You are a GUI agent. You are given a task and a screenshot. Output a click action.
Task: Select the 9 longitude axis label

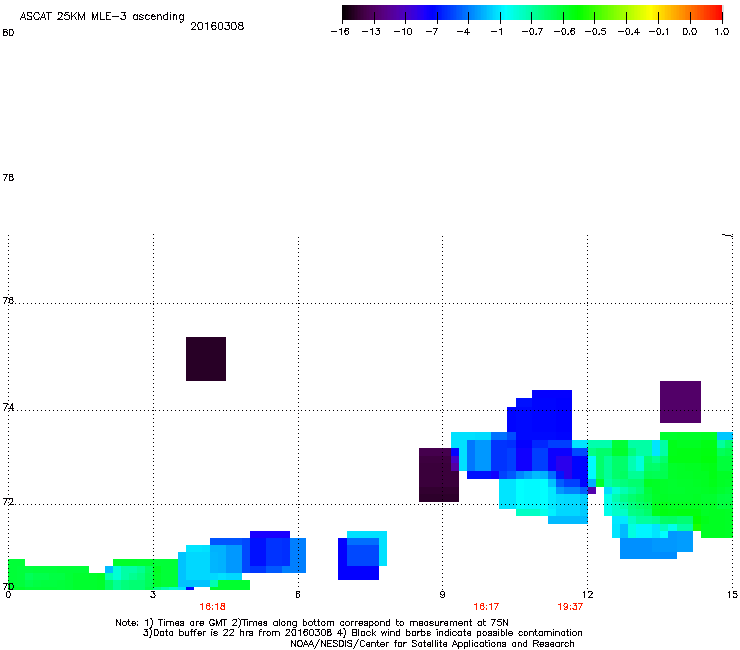point(442,595)
